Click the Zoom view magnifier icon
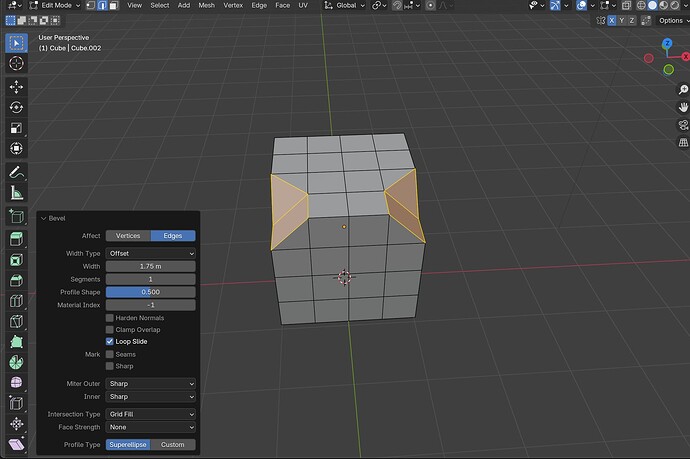The height and width of the screenshot is (459, 690). 683,90
